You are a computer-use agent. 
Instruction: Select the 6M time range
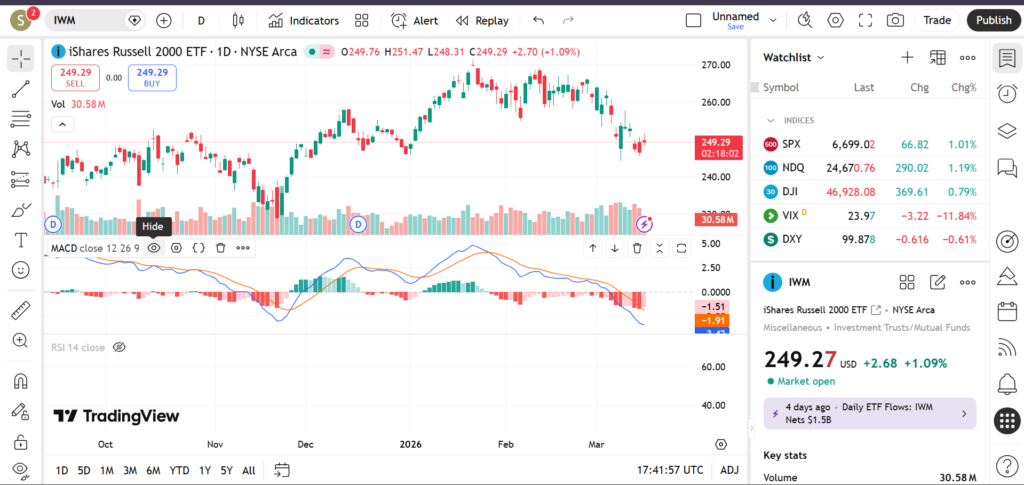(x=153, y=470)
